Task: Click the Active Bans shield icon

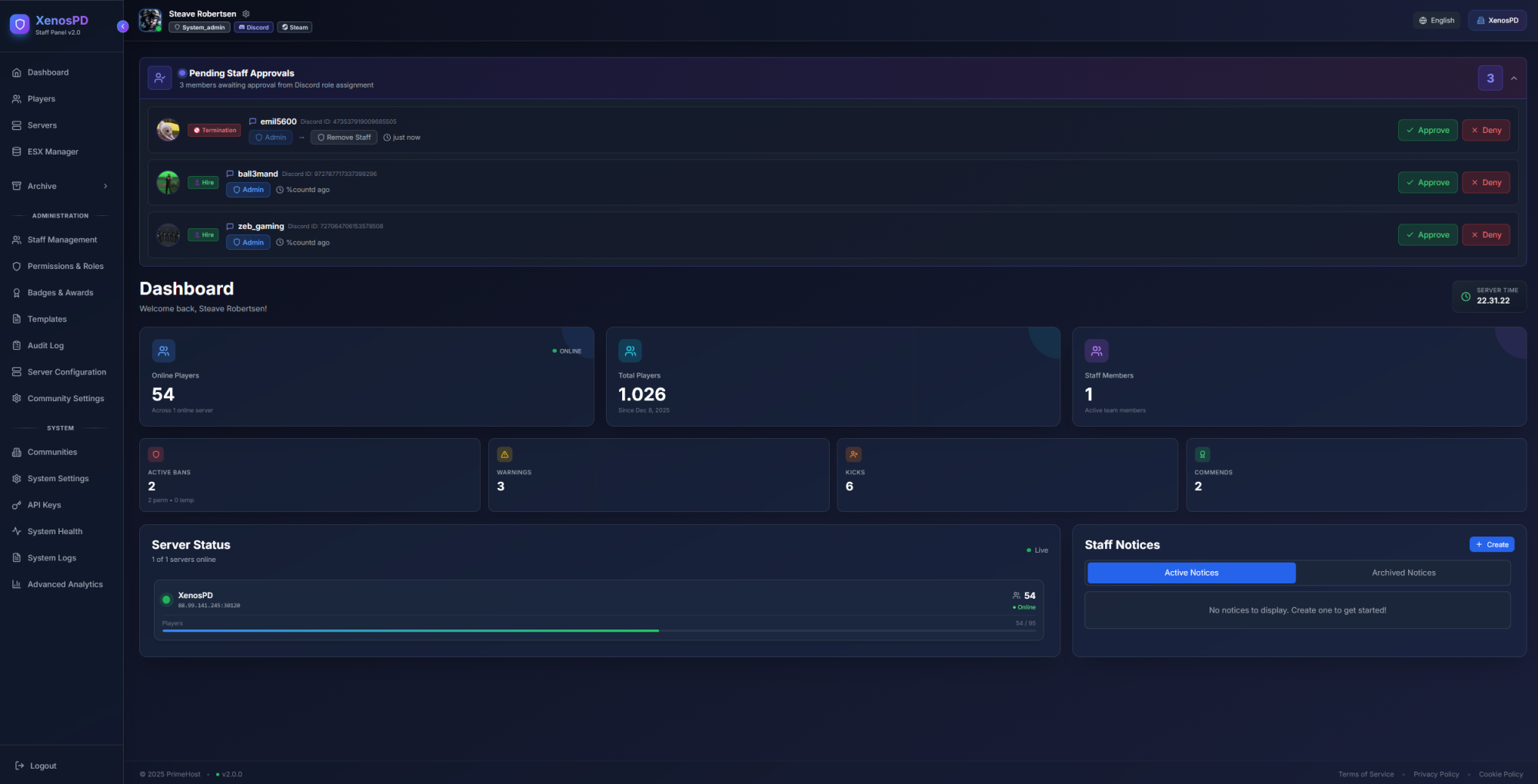Action: (156, 454)
